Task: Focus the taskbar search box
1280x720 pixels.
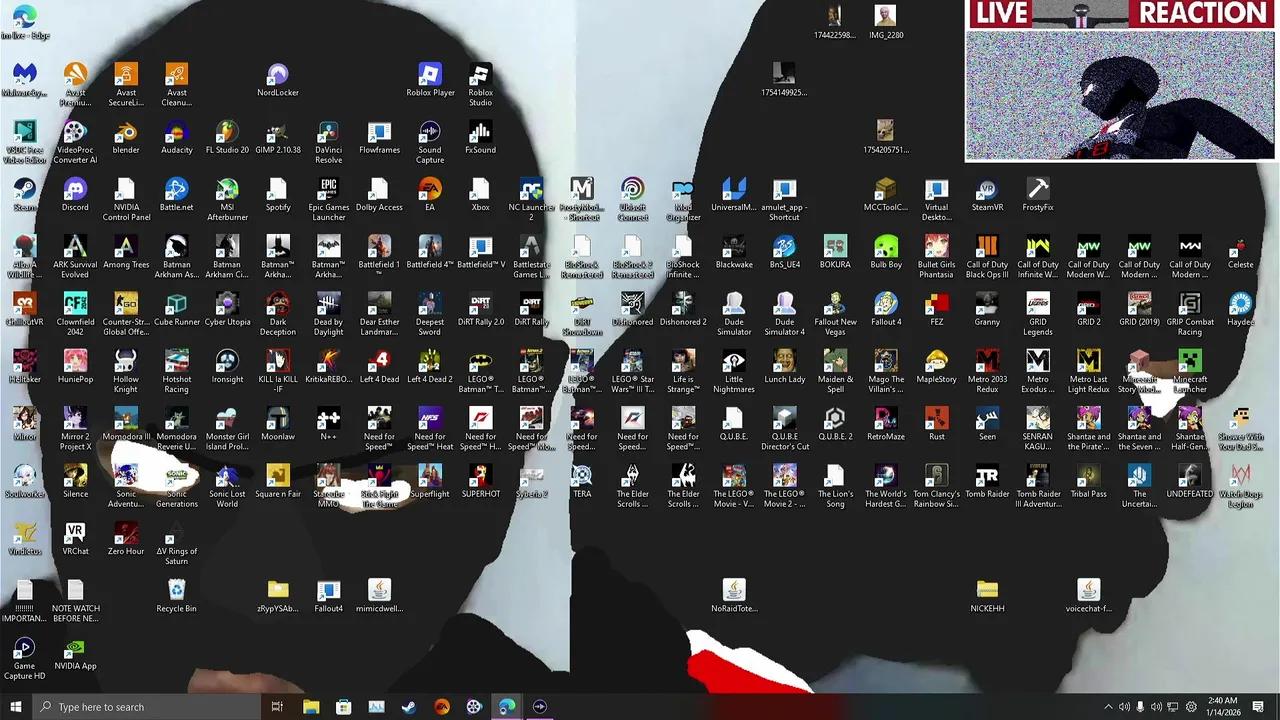Action: 146,707
